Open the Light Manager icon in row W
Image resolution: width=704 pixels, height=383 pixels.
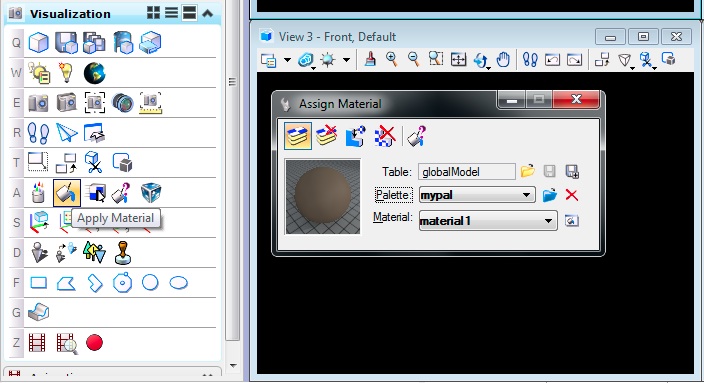point(39,73)
